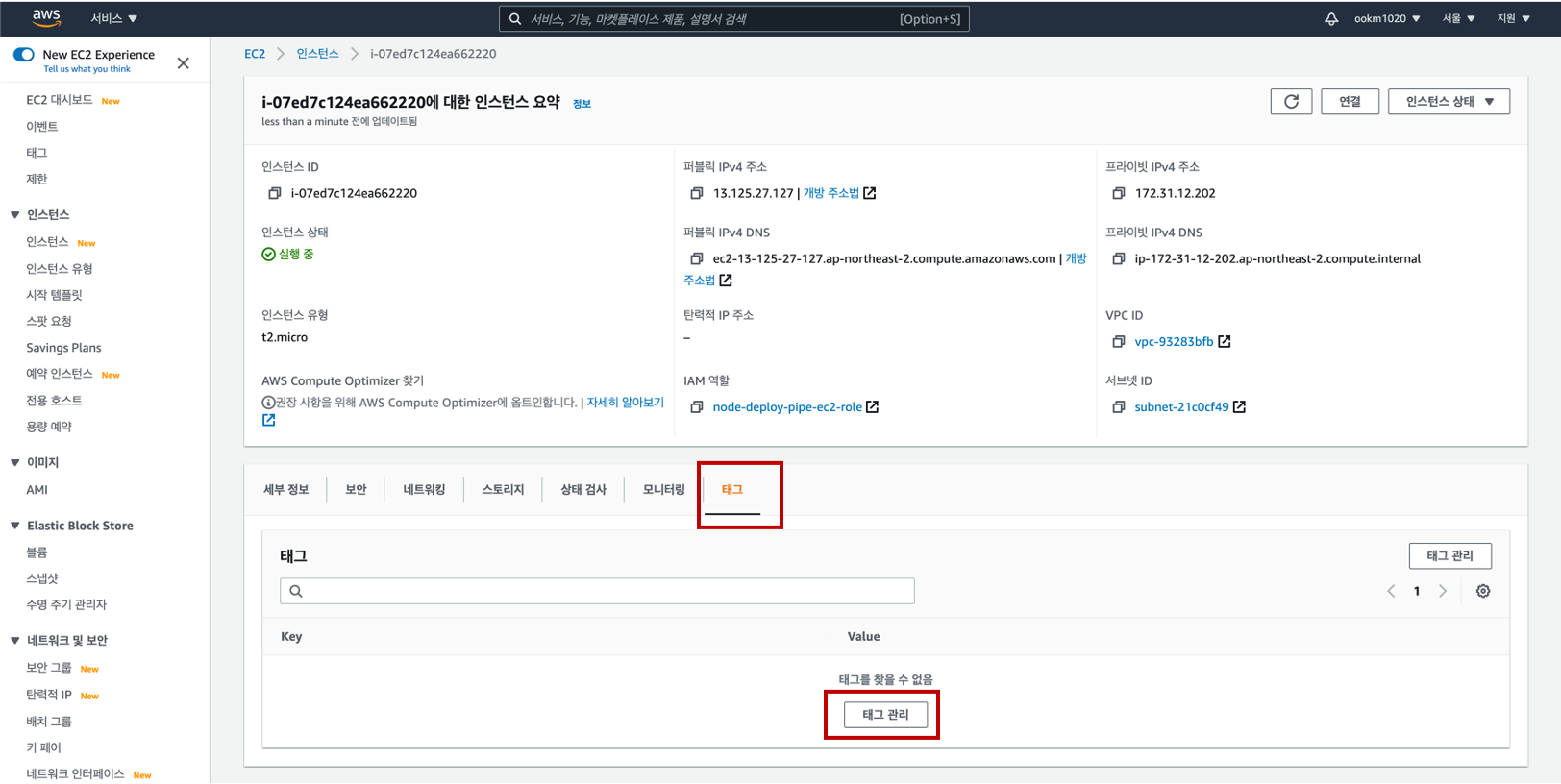Switch to the 세부 정보 tab

pyautogui.click(x=285, y=490)
